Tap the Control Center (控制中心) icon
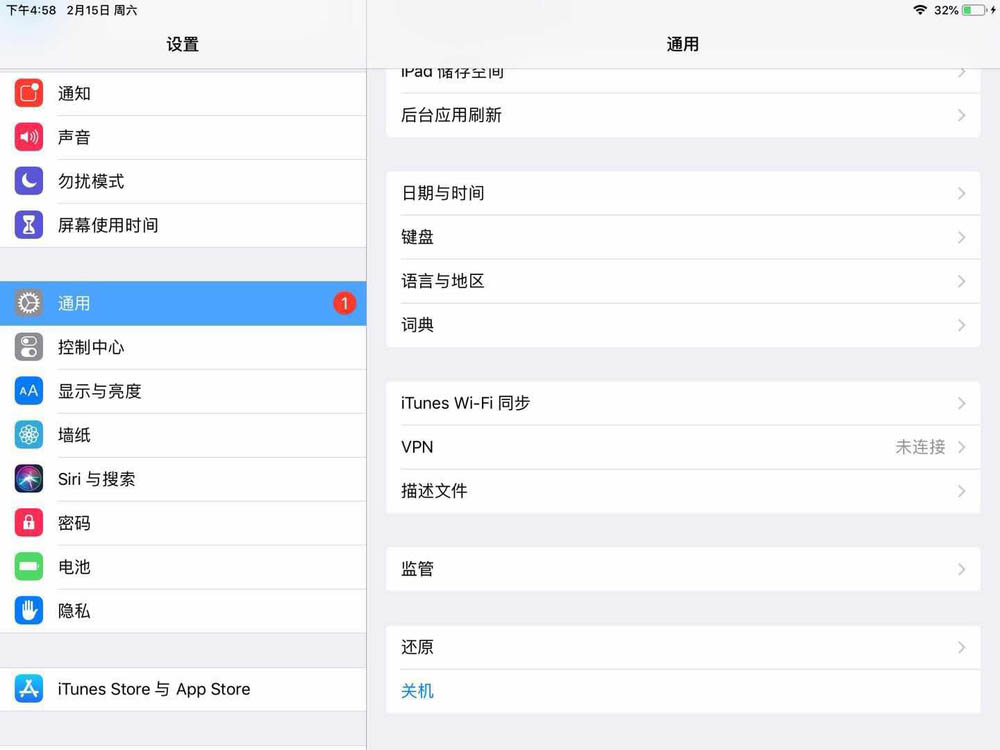This screenshot has height=750, width=1000. coord(29,348)
